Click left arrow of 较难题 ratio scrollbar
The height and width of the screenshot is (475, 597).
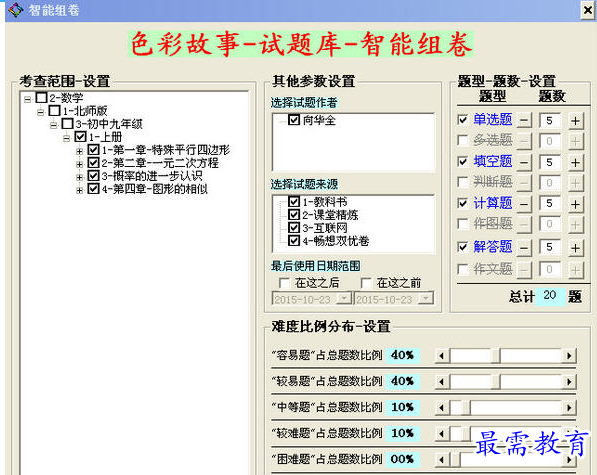click(x=442, y=434)
